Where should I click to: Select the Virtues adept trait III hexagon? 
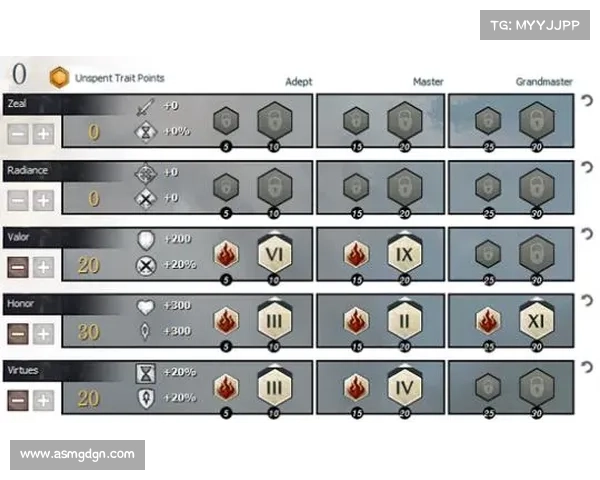click(x=275, y=388)
